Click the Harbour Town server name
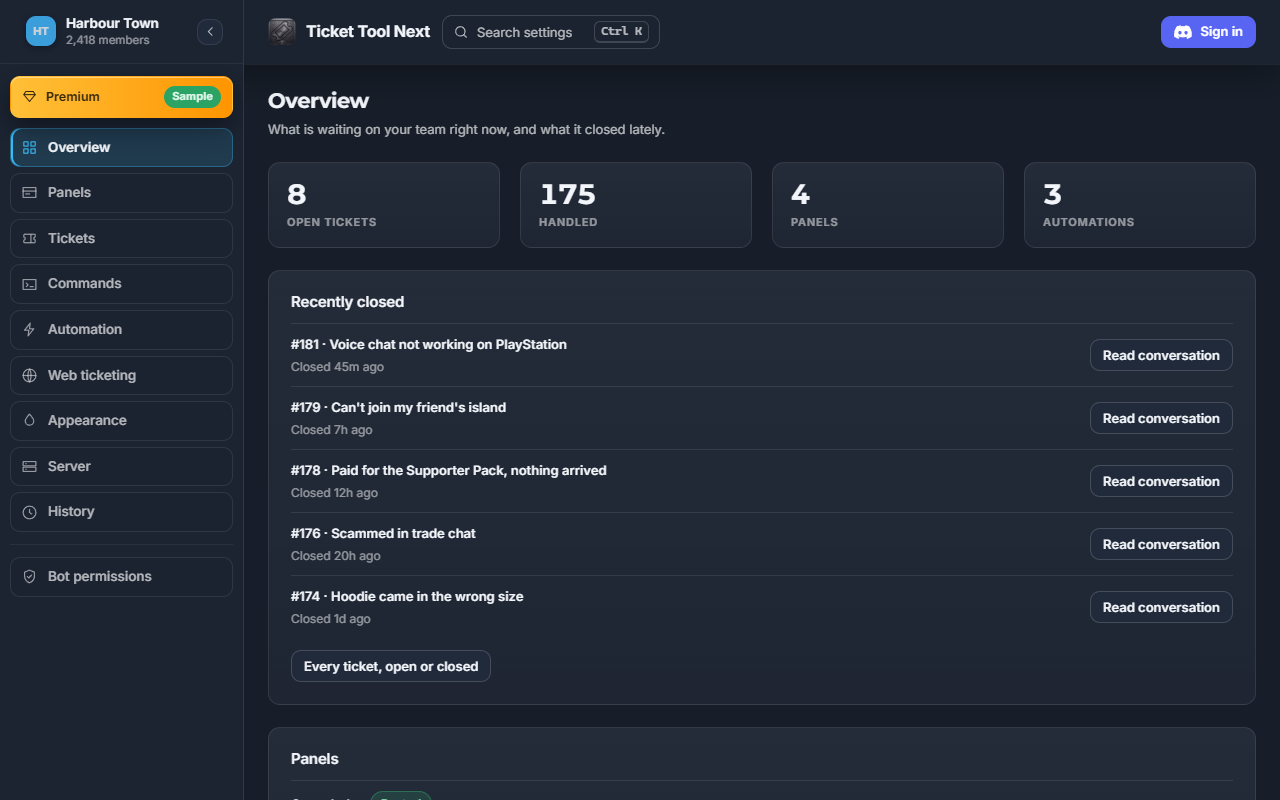The image size is (1280, 800). [112, 23]
